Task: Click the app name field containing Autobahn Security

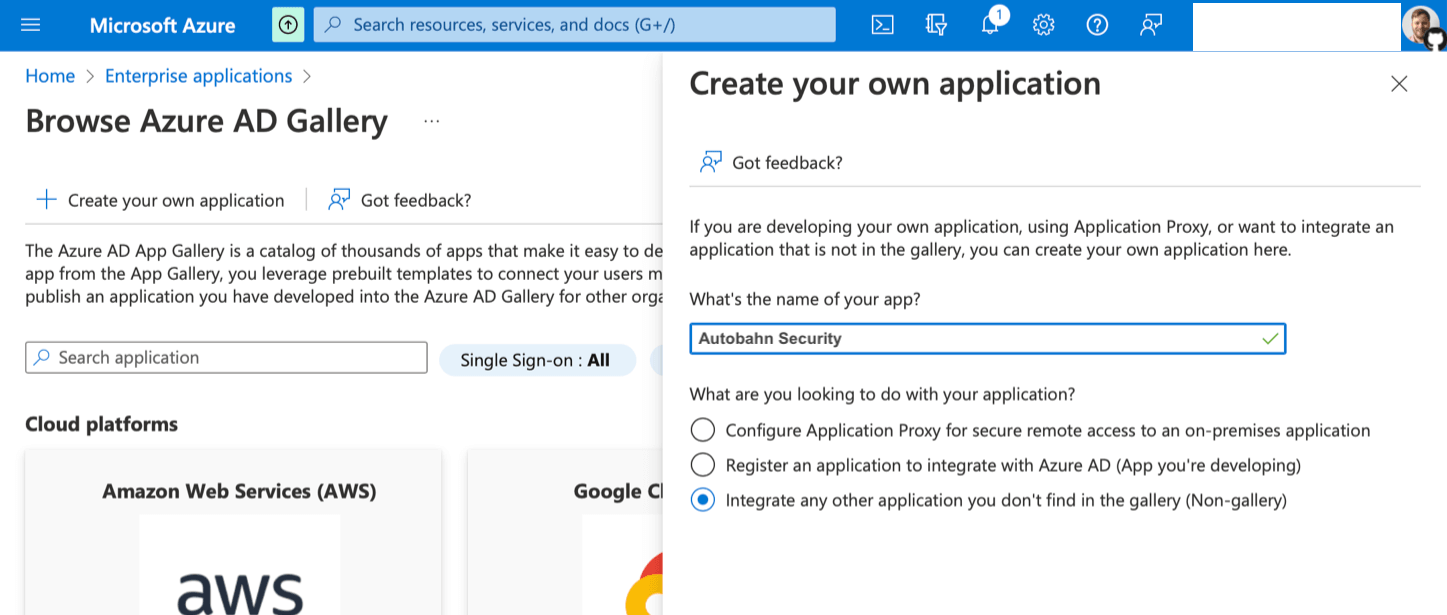Action: click(x=988, y=339)
